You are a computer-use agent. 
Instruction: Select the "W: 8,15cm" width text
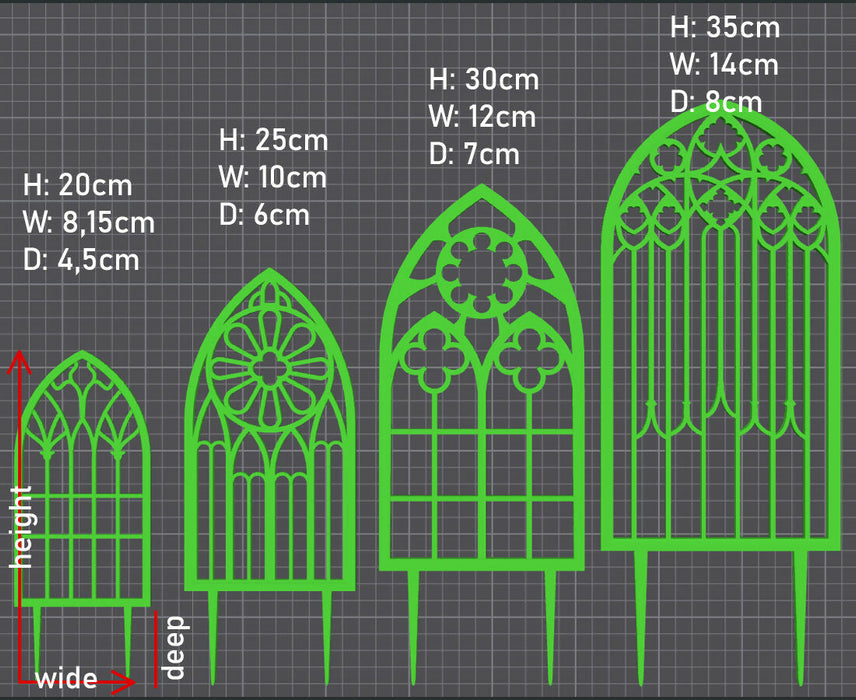(x=89, y=222)
